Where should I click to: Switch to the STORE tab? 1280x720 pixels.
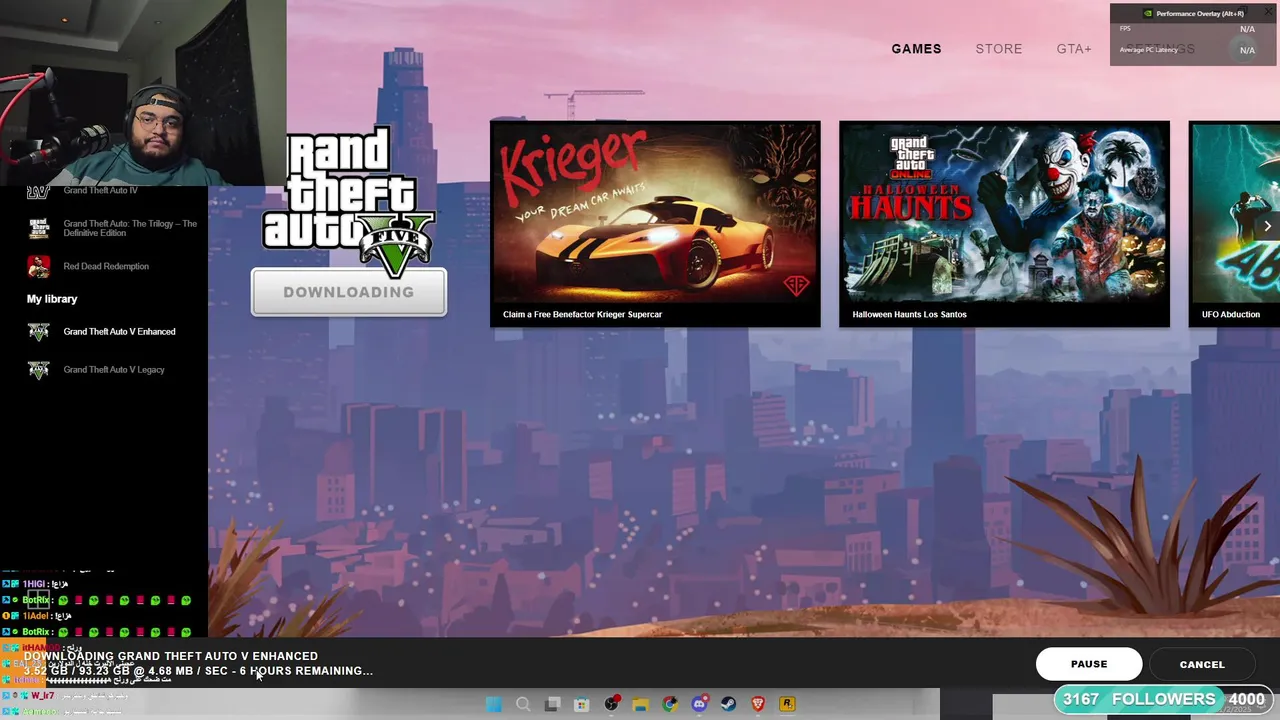(999, 49)
